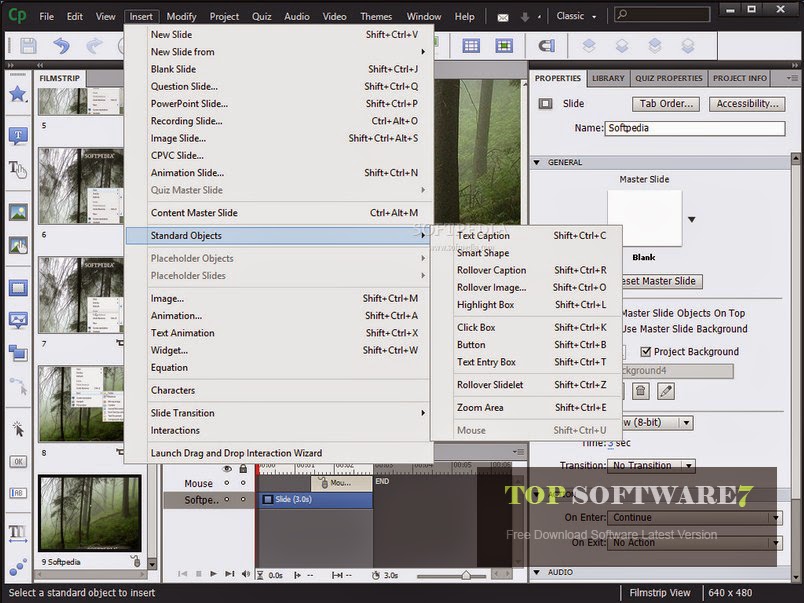The image size is (804, 603).
Task: Toggle lock dot for Mouse timeline row
Action: pos(243,483)
